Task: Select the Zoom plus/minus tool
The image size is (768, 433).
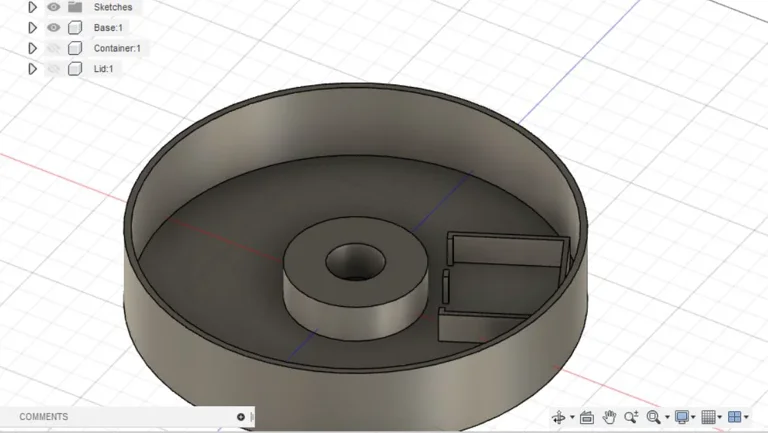Action: click(631, 417)
